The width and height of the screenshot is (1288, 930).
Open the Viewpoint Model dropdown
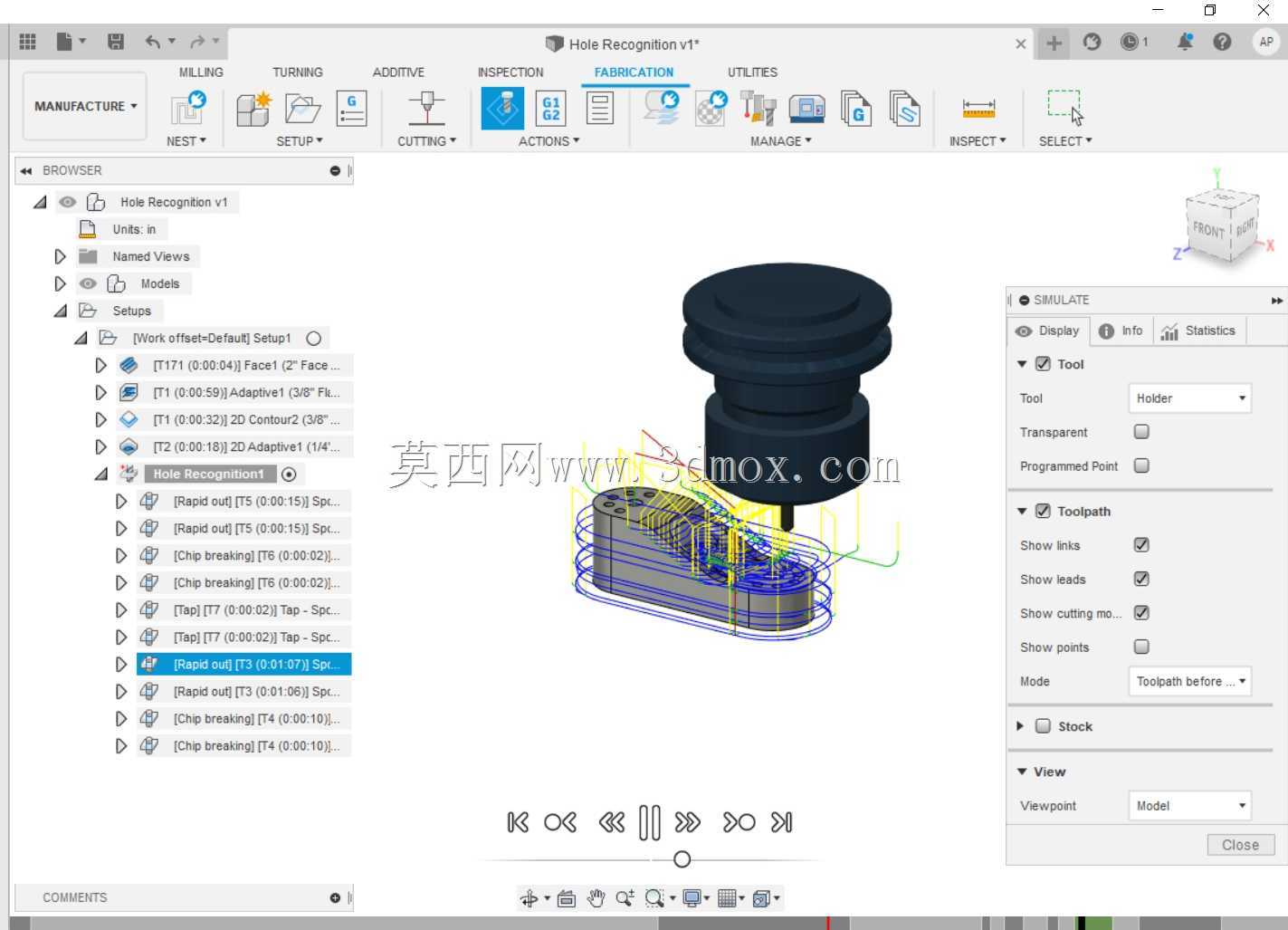(x=1189, y=806)
